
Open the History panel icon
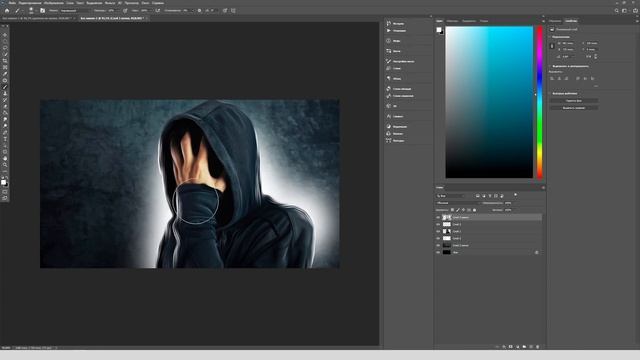pos(389,23)
